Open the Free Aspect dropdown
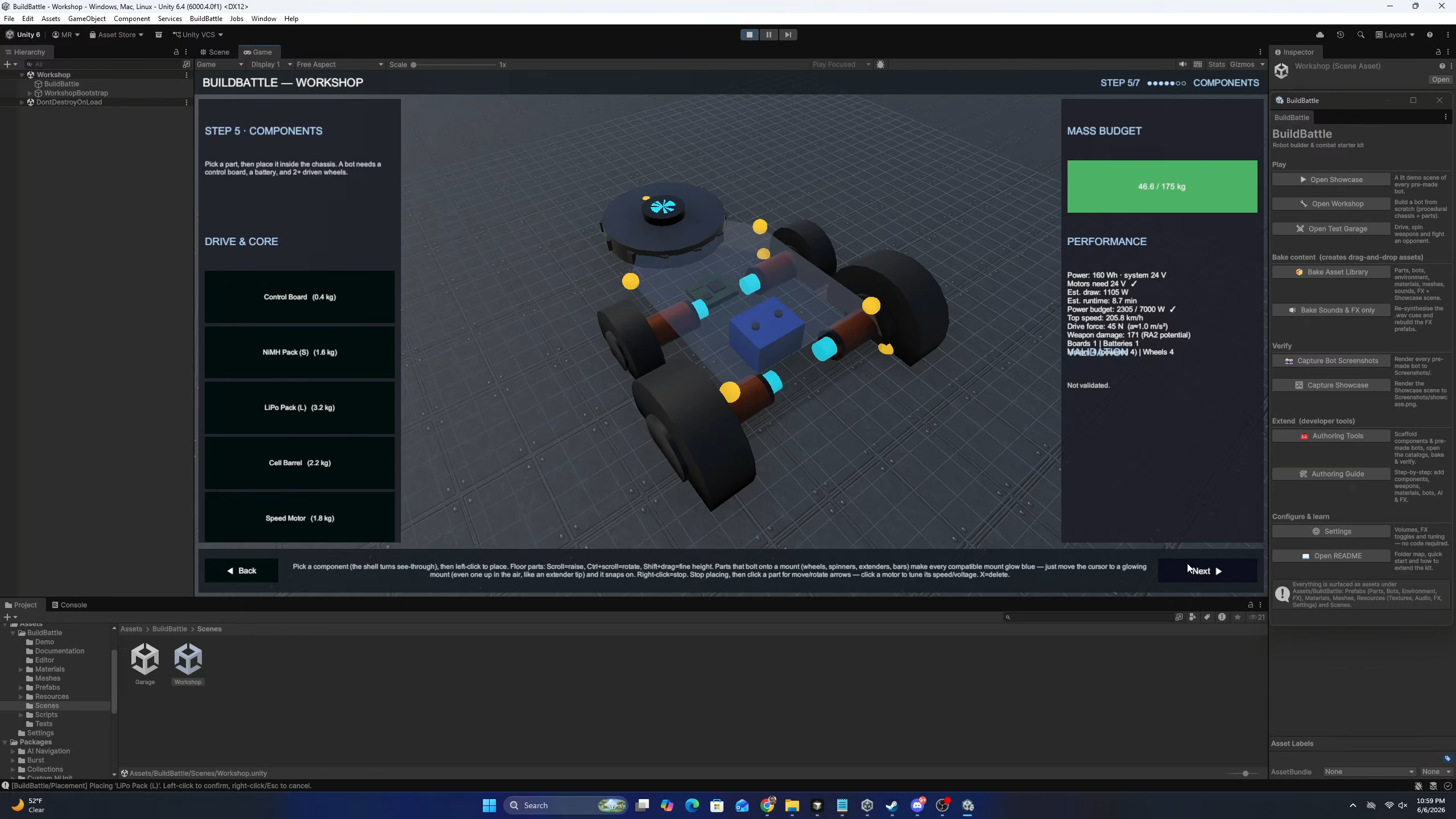Image resolution: width=1456 pixels, height=819 pixels. [340, 64]
